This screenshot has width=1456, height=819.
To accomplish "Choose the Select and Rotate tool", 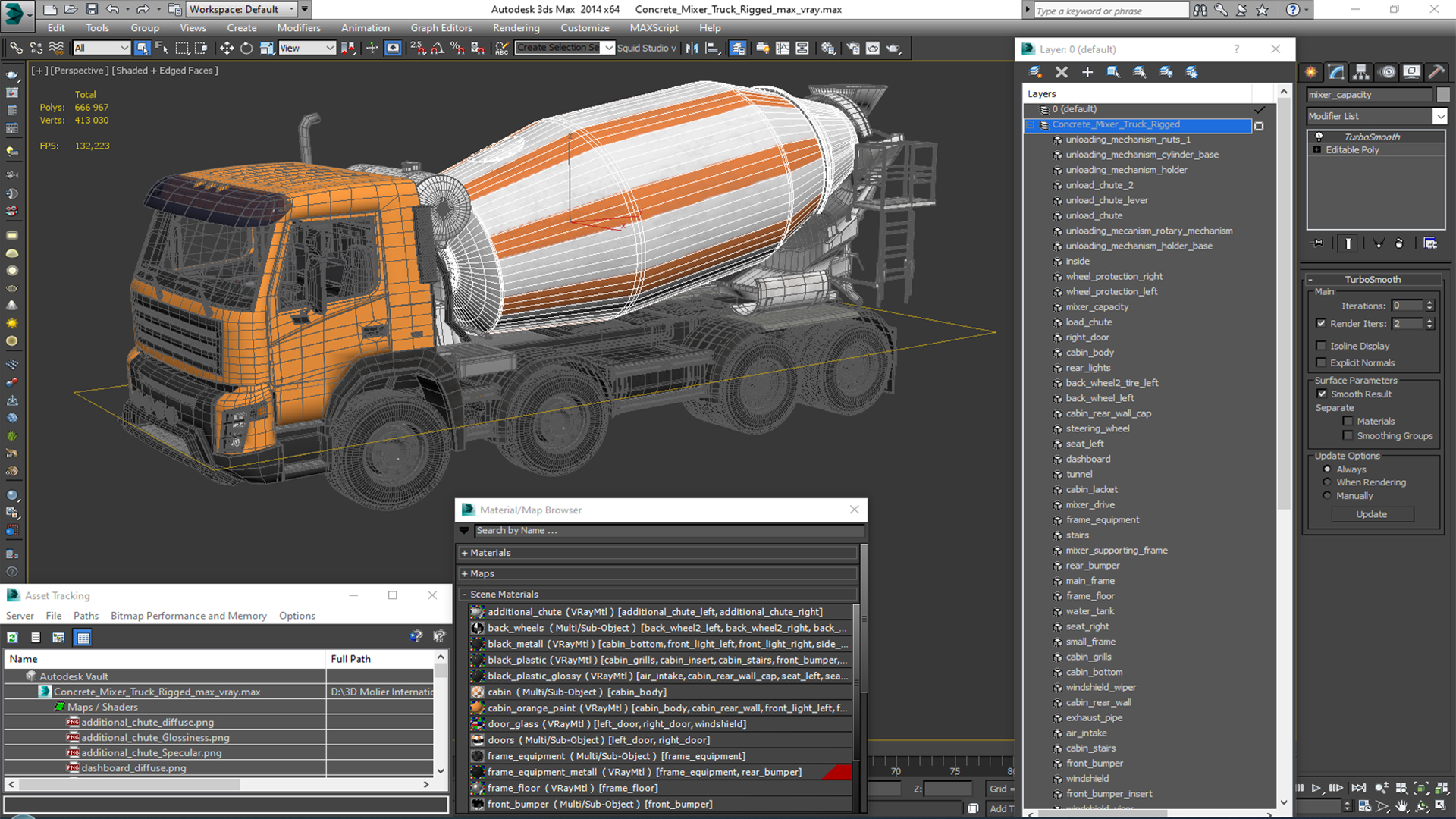I will click(246, 48).
